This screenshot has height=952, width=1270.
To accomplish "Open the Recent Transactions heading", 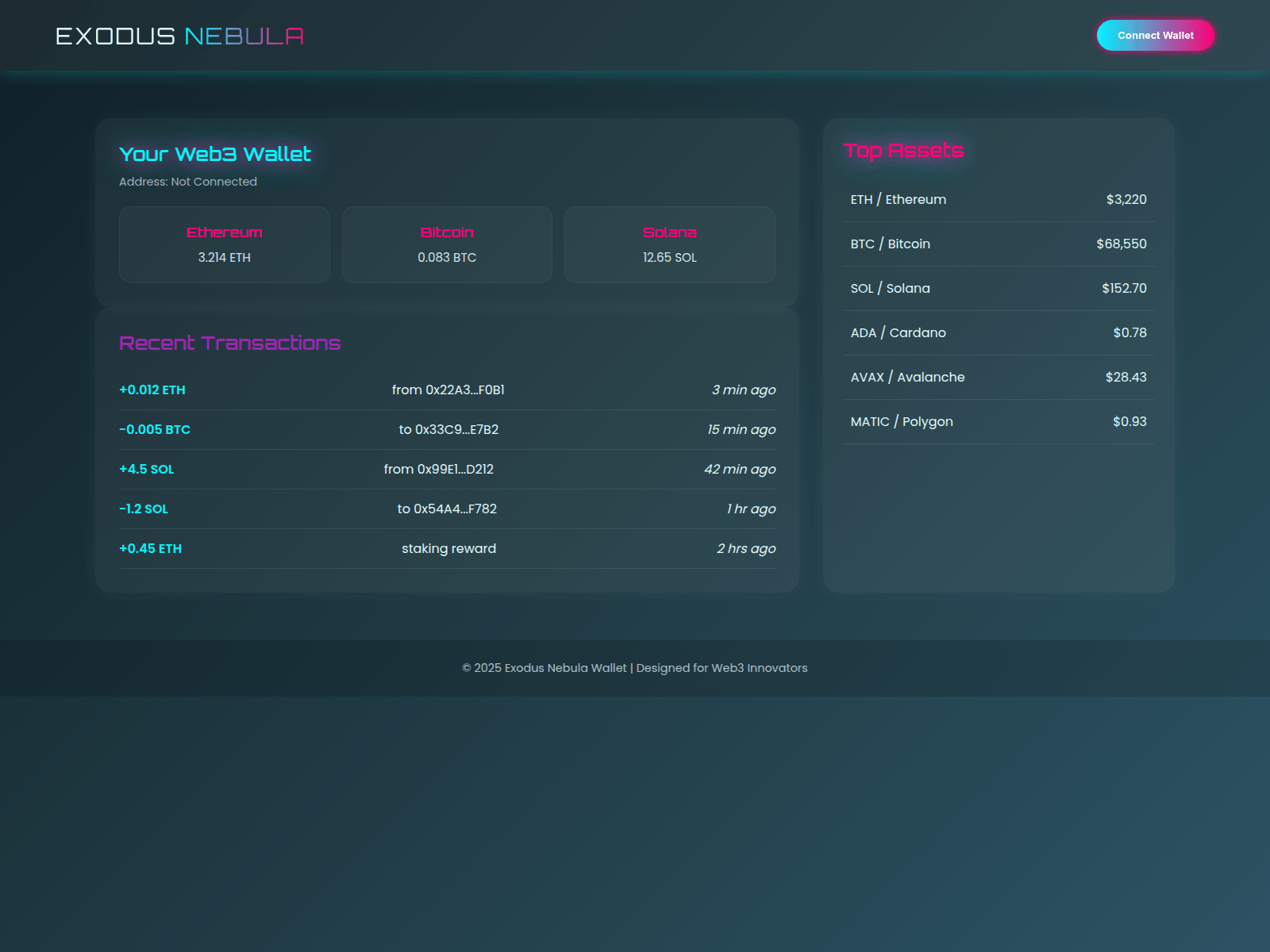I will [x=229, y=343].
